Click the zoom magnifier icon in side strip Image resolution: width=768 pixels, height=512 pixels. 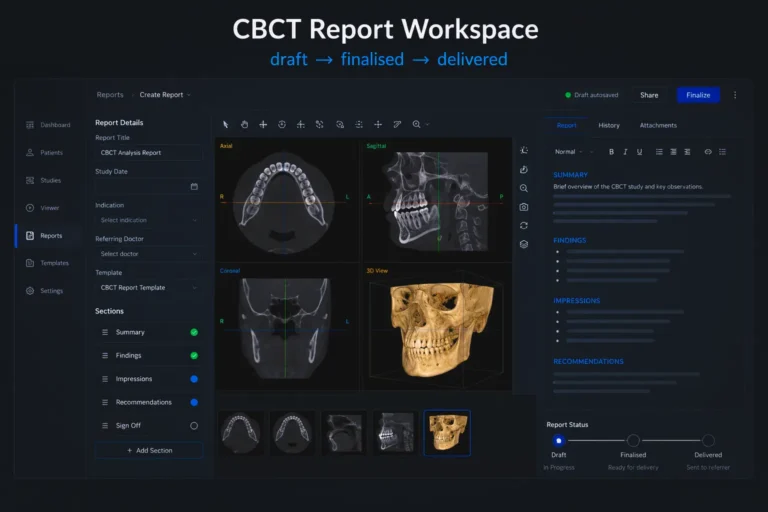click(x=524, y=188)
